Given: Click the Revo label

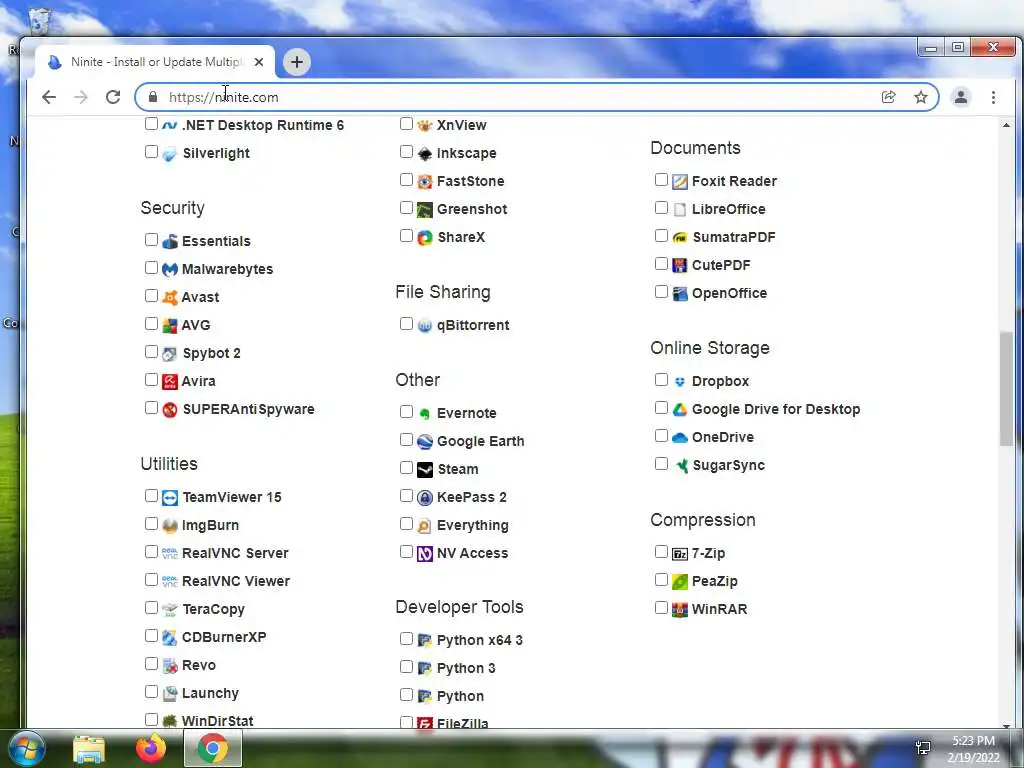Looking at the screenshot, I should point(199,665).
